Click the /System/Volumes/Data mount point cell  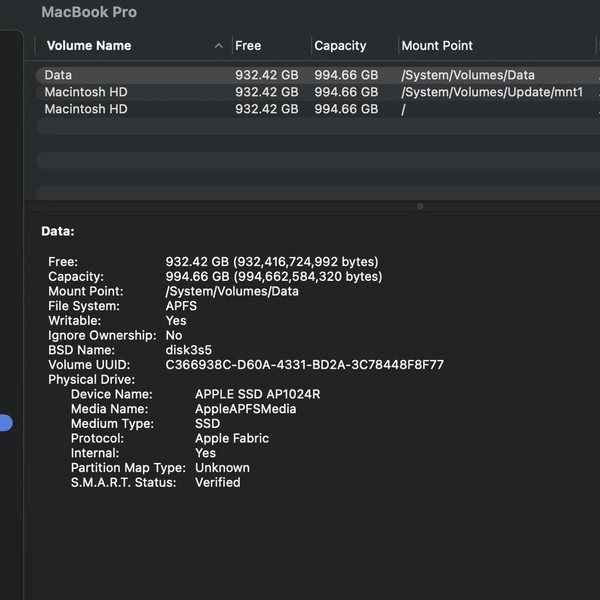click(468, 75)
